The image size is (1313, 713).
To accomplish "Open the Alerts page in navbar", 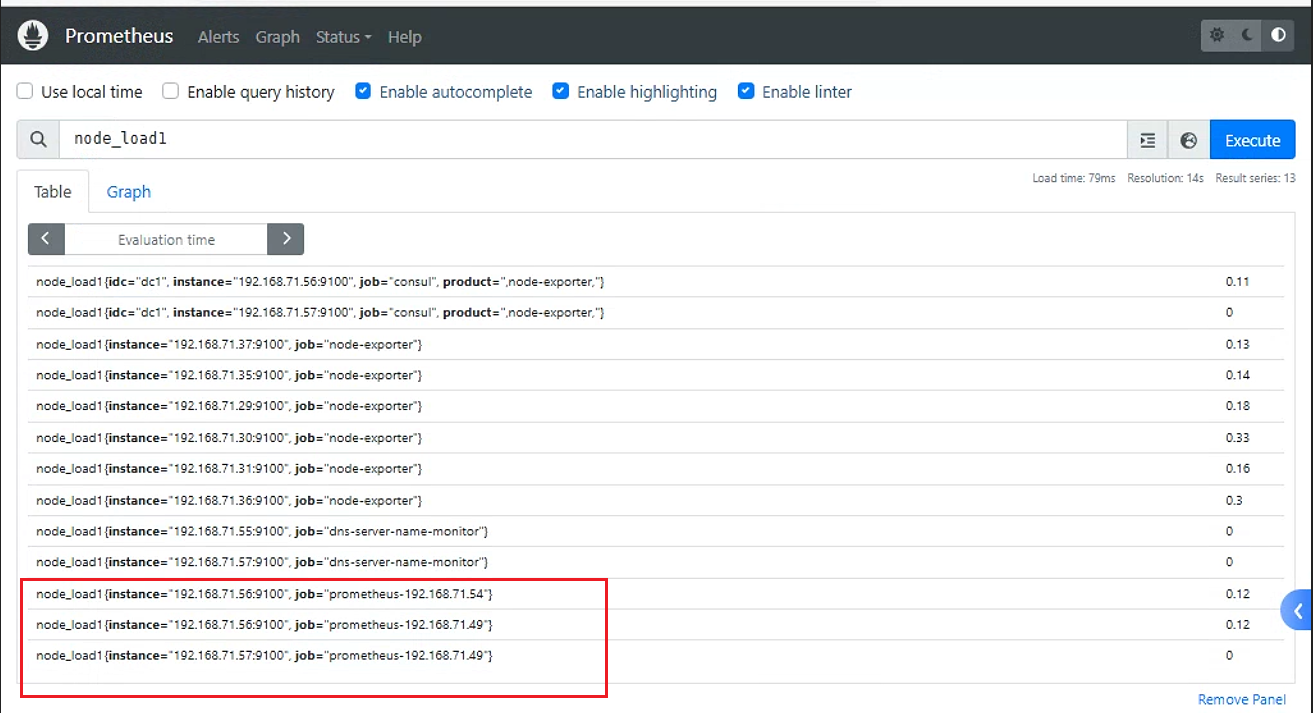I will coord(218,37).
